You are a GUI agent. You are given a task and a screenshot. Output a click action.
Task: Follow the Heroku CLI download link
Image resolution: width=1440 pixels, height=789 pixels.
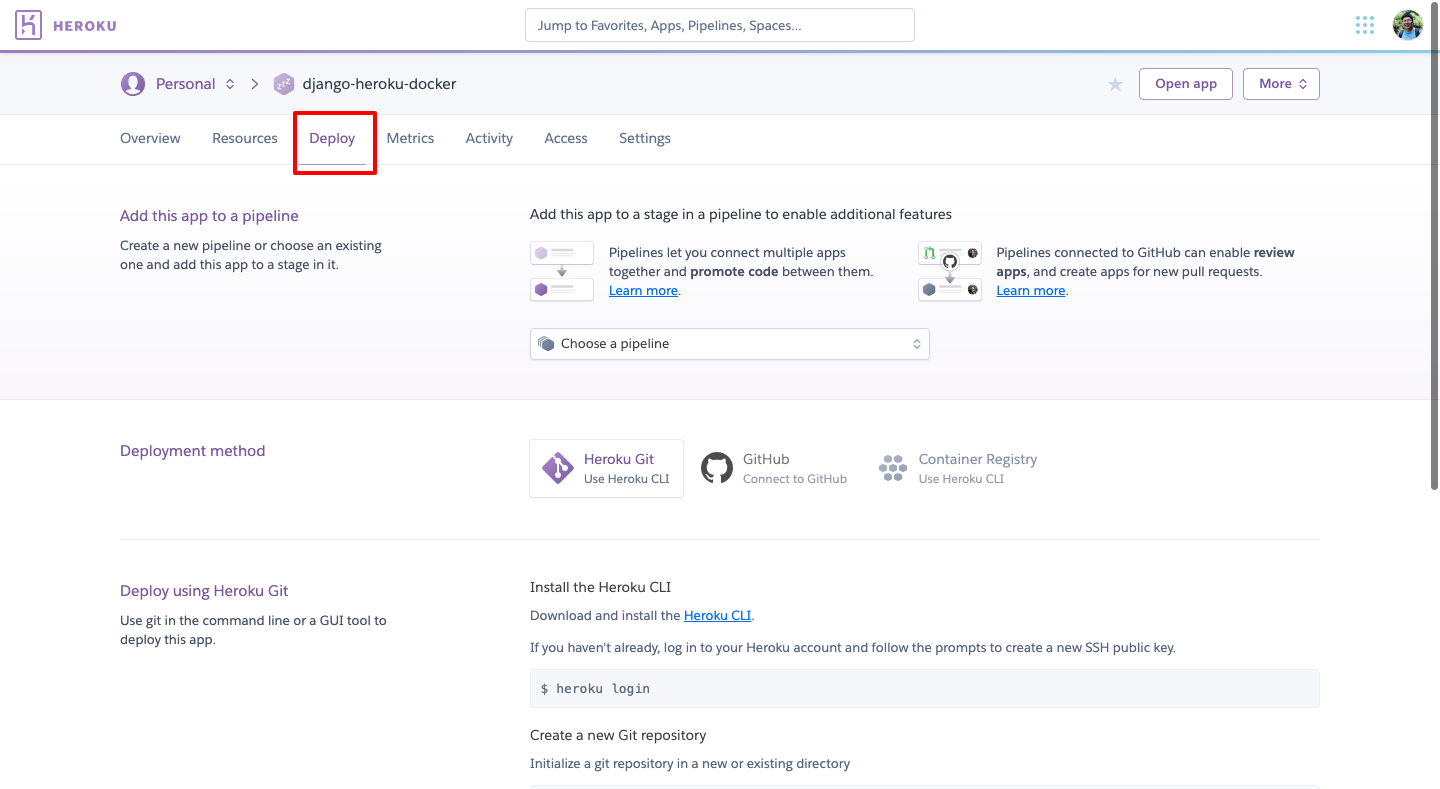(717, 616)
